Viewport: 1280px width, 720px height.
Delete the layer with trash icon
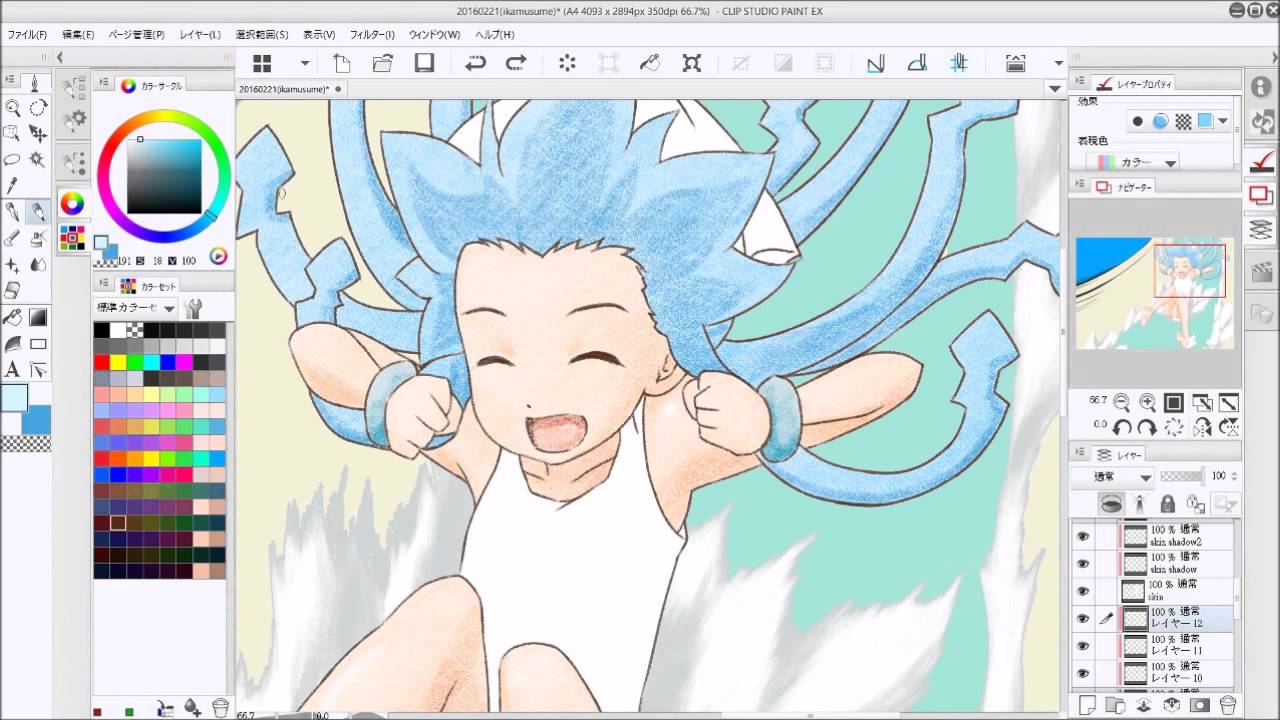[1226, 705]
